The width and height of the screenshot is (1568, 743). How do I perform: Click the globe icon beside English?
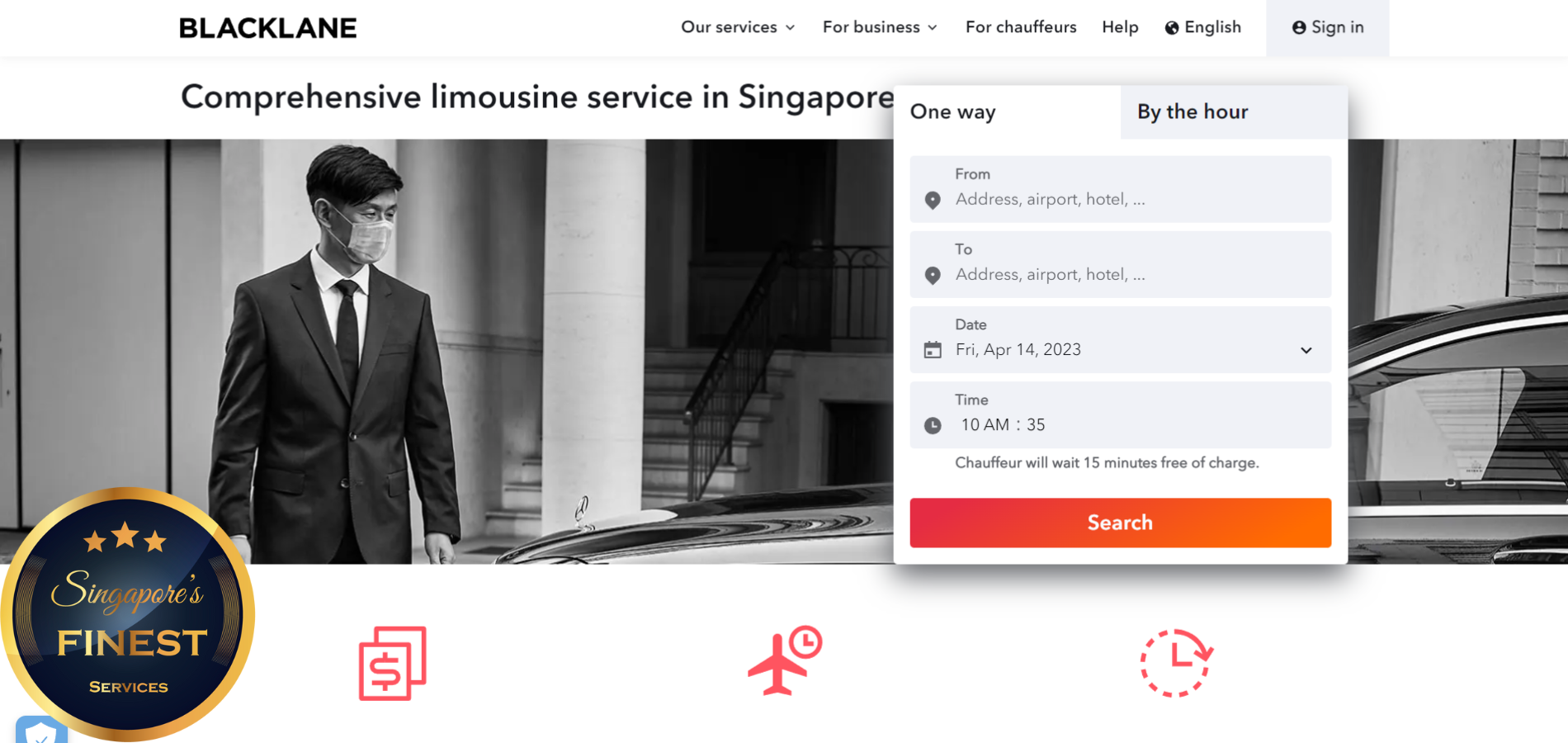click(1171, 28)
